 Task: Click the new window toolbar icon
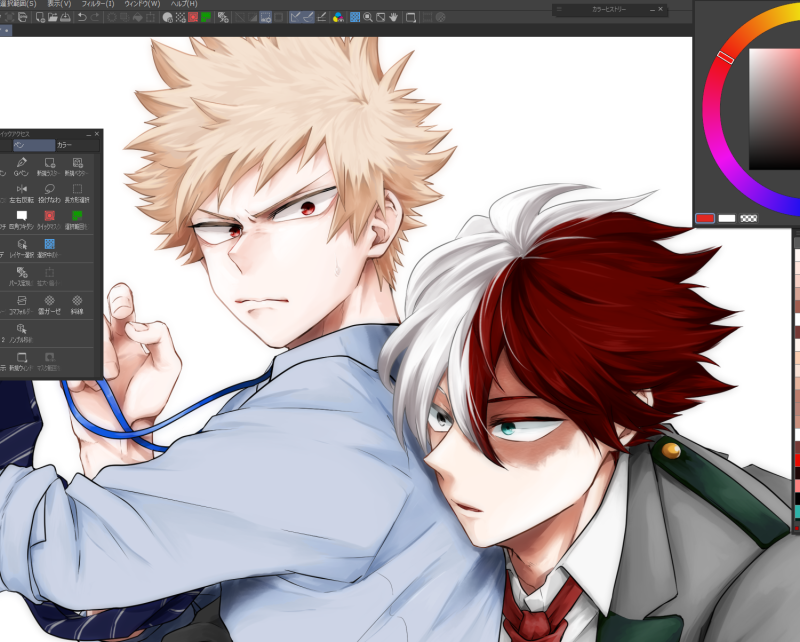pyautogui.click(x=411, y=17)
